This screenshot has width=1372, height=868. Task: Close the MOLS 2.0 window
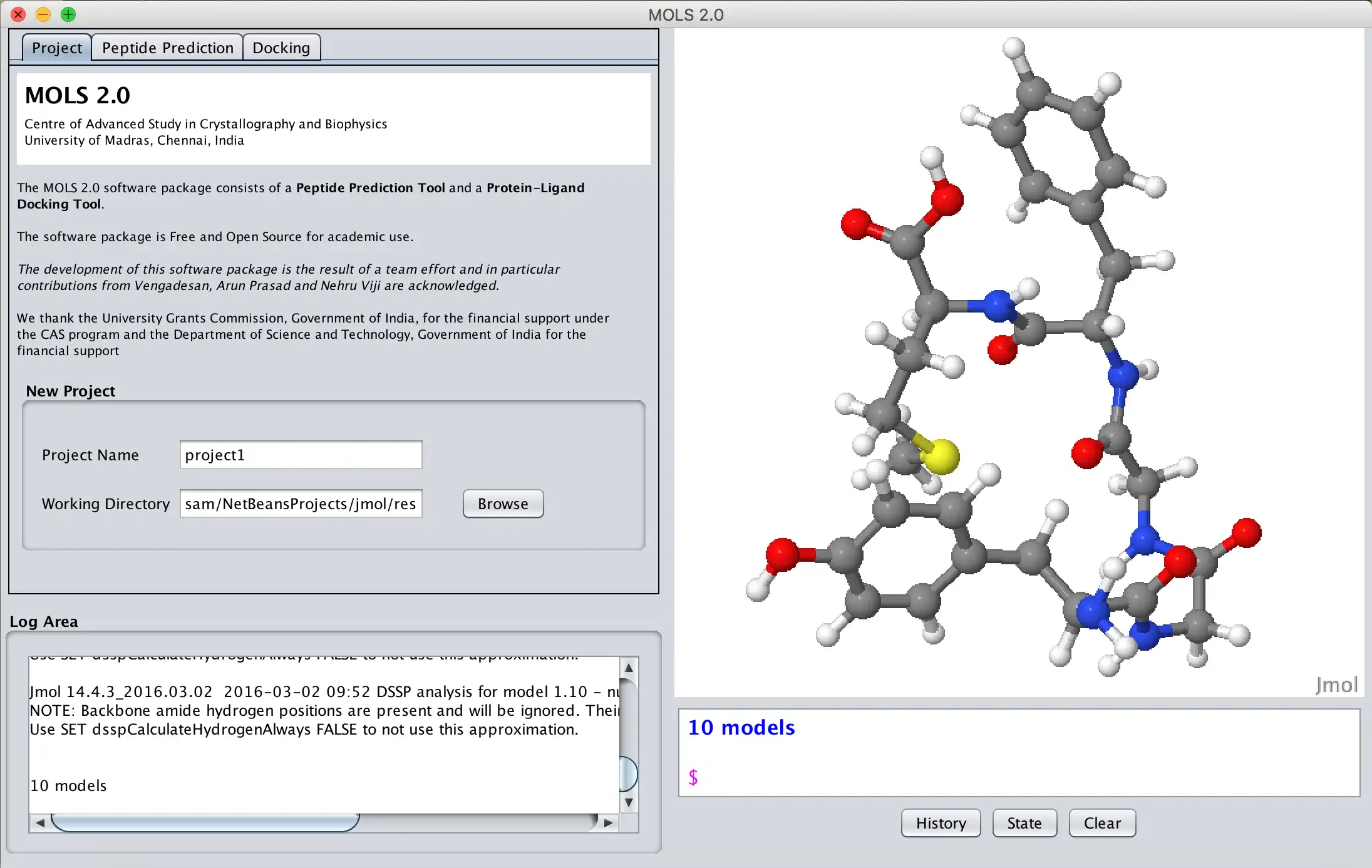(18, 14)
